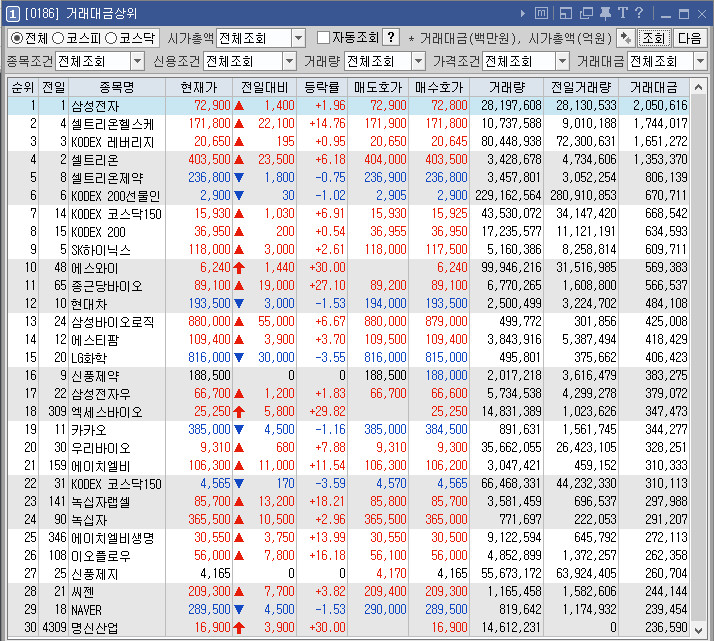Open the 종목조건 dropdown
714x641 pixels.
tap(137, 61)
